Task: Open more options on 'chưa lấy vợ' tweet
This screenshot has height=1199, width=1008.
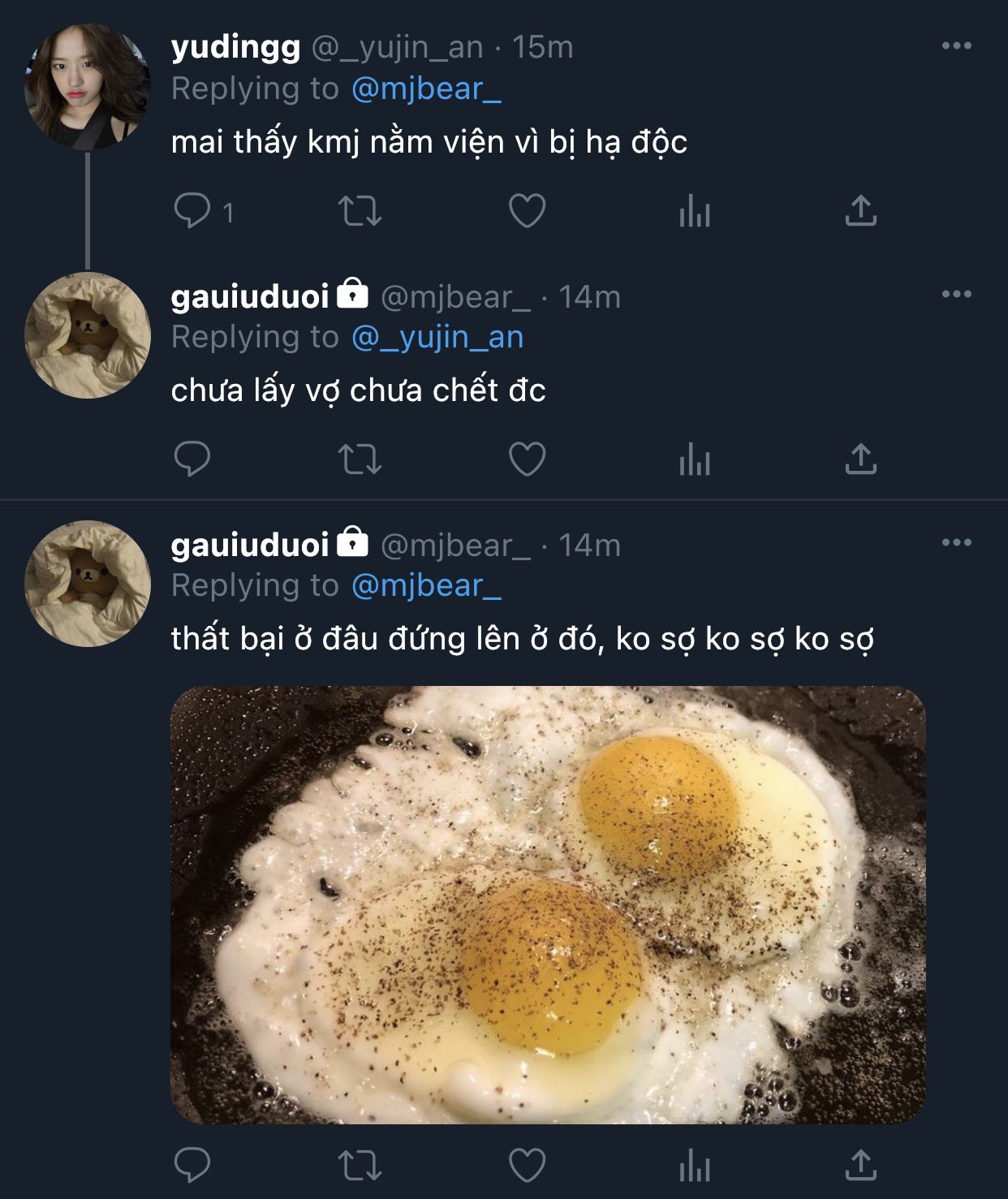Action: [956, 295]
